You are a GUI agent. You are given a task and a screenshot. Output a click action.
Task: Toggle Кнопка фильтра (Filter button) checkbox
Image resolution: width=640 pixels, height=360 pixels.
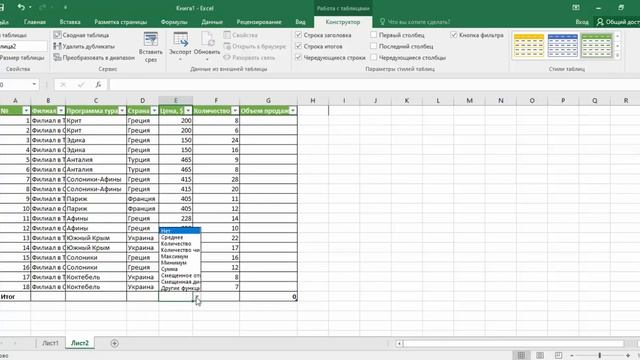point(454,35)
